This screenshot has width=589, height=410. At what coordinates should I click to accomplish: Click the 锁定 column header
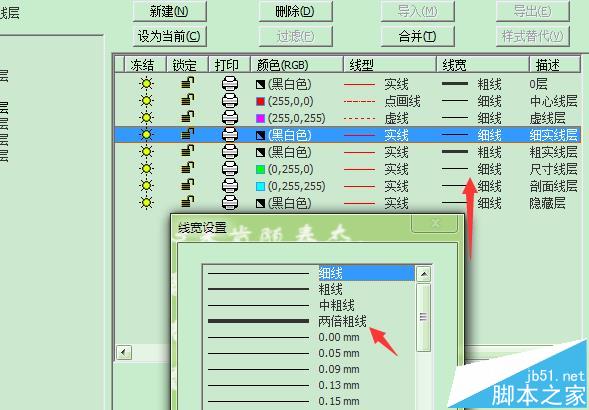point(187,65)
